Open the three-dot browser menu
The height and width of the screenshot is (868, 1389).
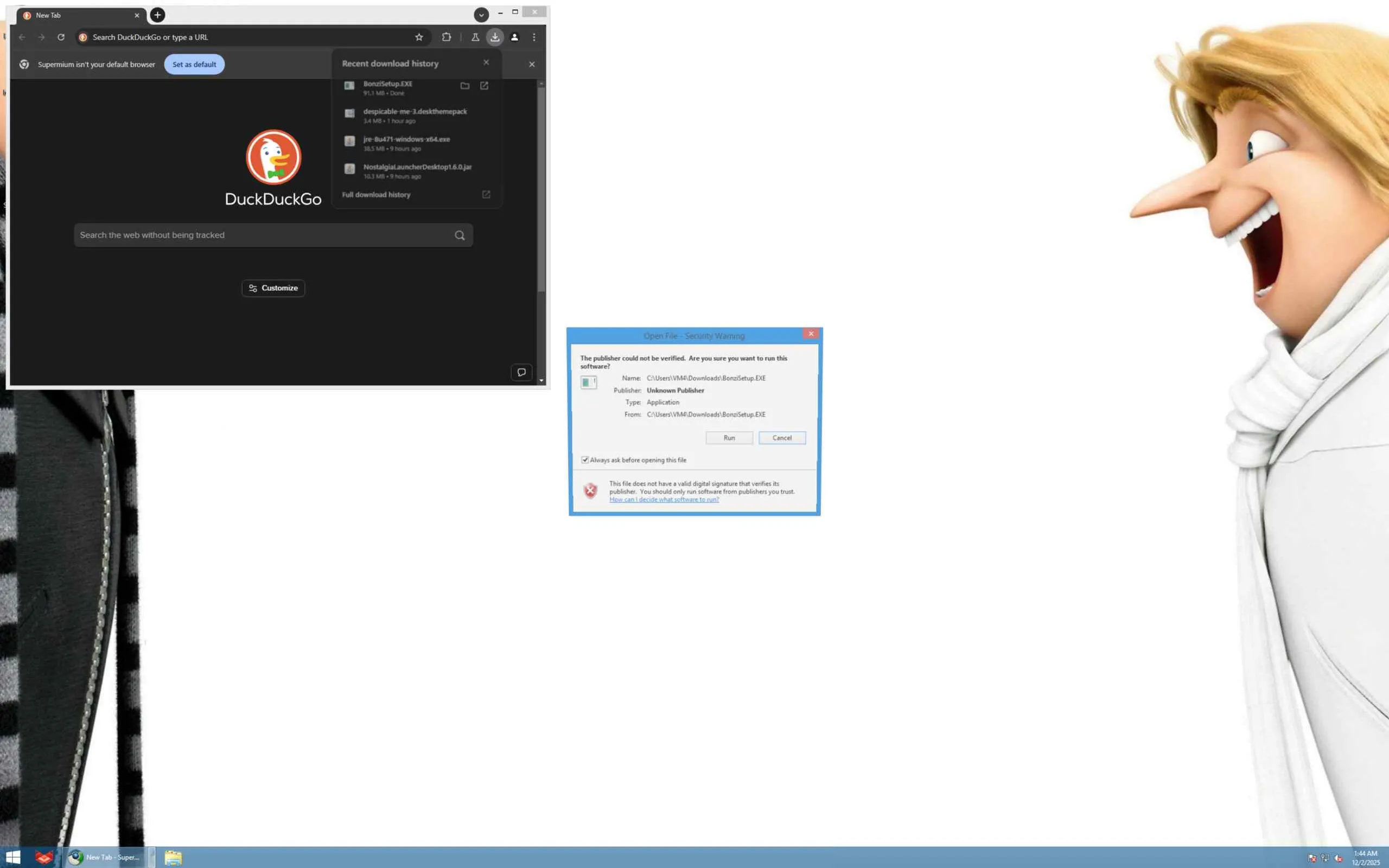(x=534, y=37)
